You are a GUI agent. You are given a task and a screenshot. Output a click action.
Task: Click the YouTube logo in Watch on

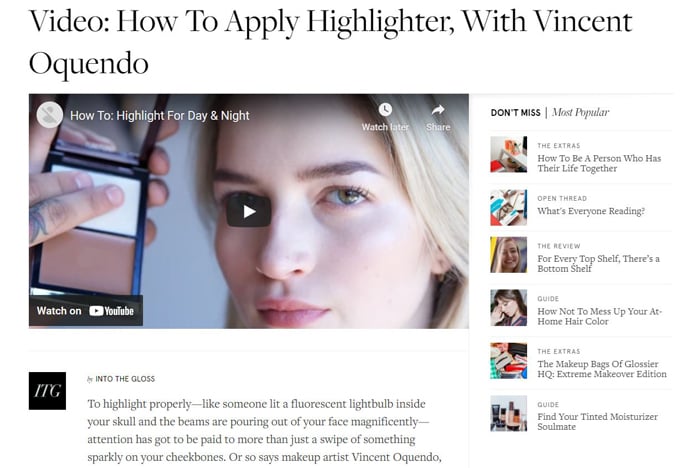[x=112, y=311]
